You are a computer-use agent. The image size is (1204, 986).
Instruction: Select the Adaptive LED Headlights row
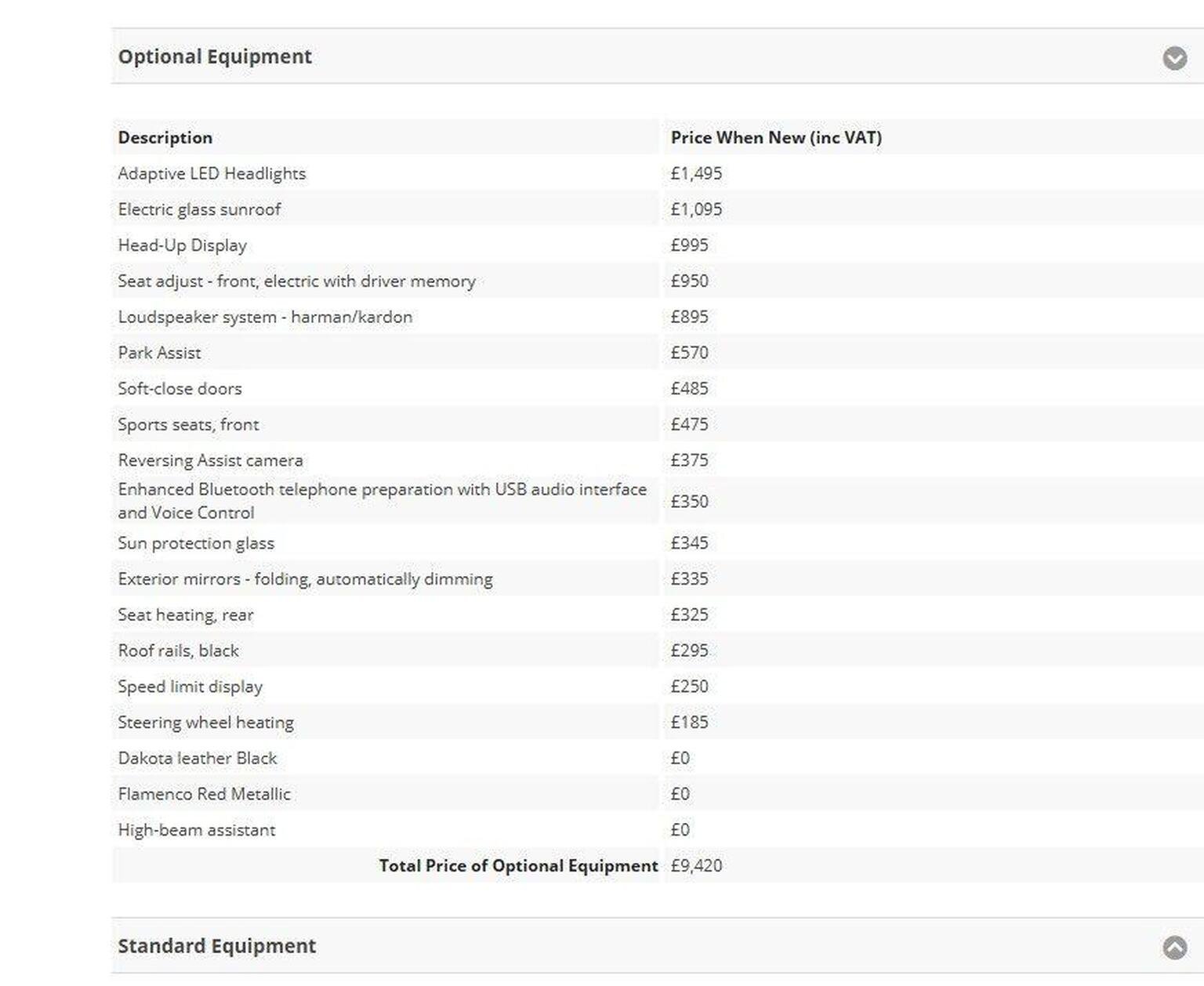pos(212,173)
